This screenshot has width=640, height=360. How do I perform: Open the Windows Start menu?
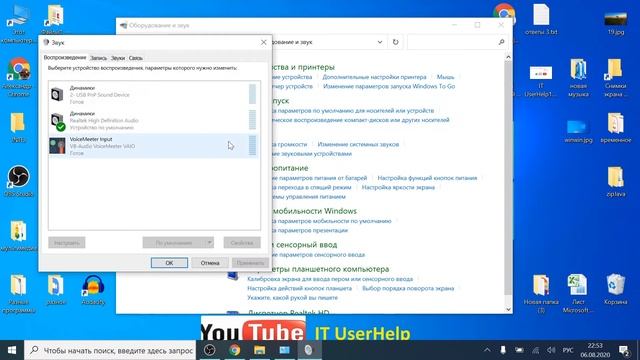coord(12,350)
